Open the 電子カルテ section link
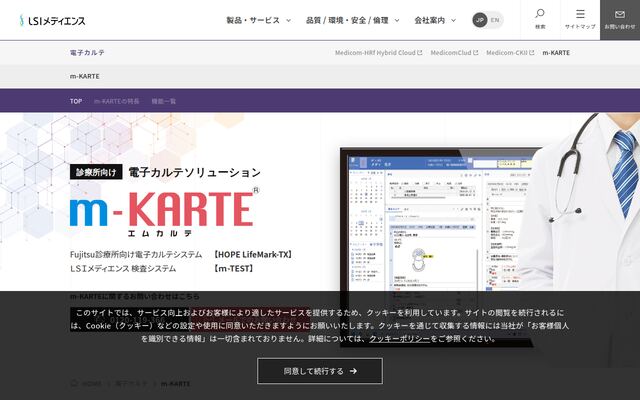 87,53
